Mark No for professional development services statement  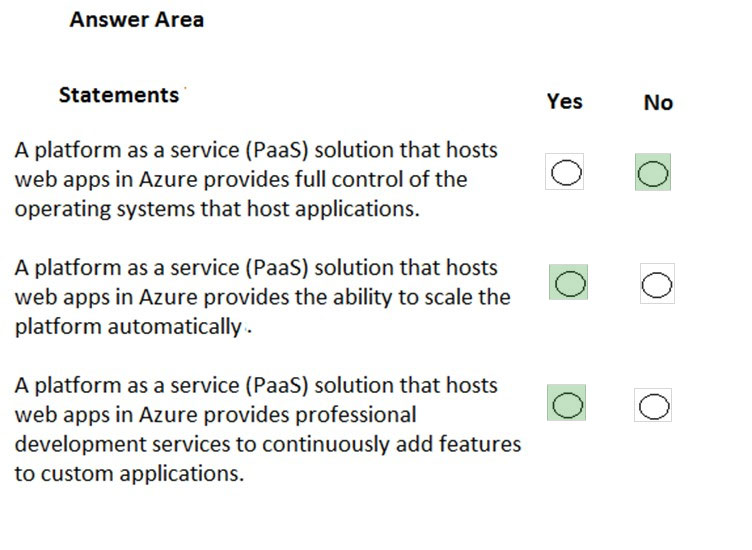tap(653, 406)
